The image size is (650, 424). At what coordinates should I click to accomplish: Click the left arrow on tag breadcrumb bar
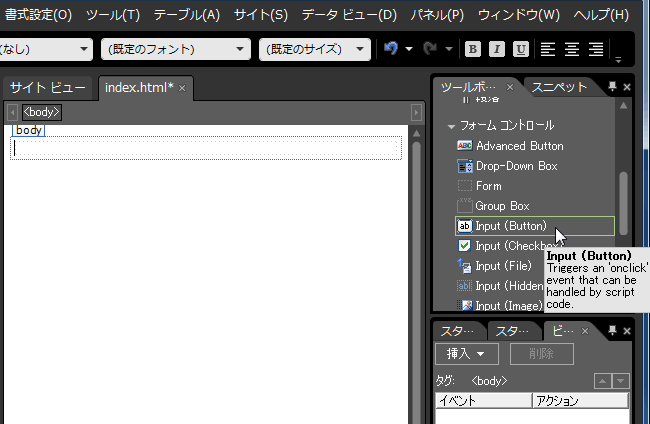[12, 112]
